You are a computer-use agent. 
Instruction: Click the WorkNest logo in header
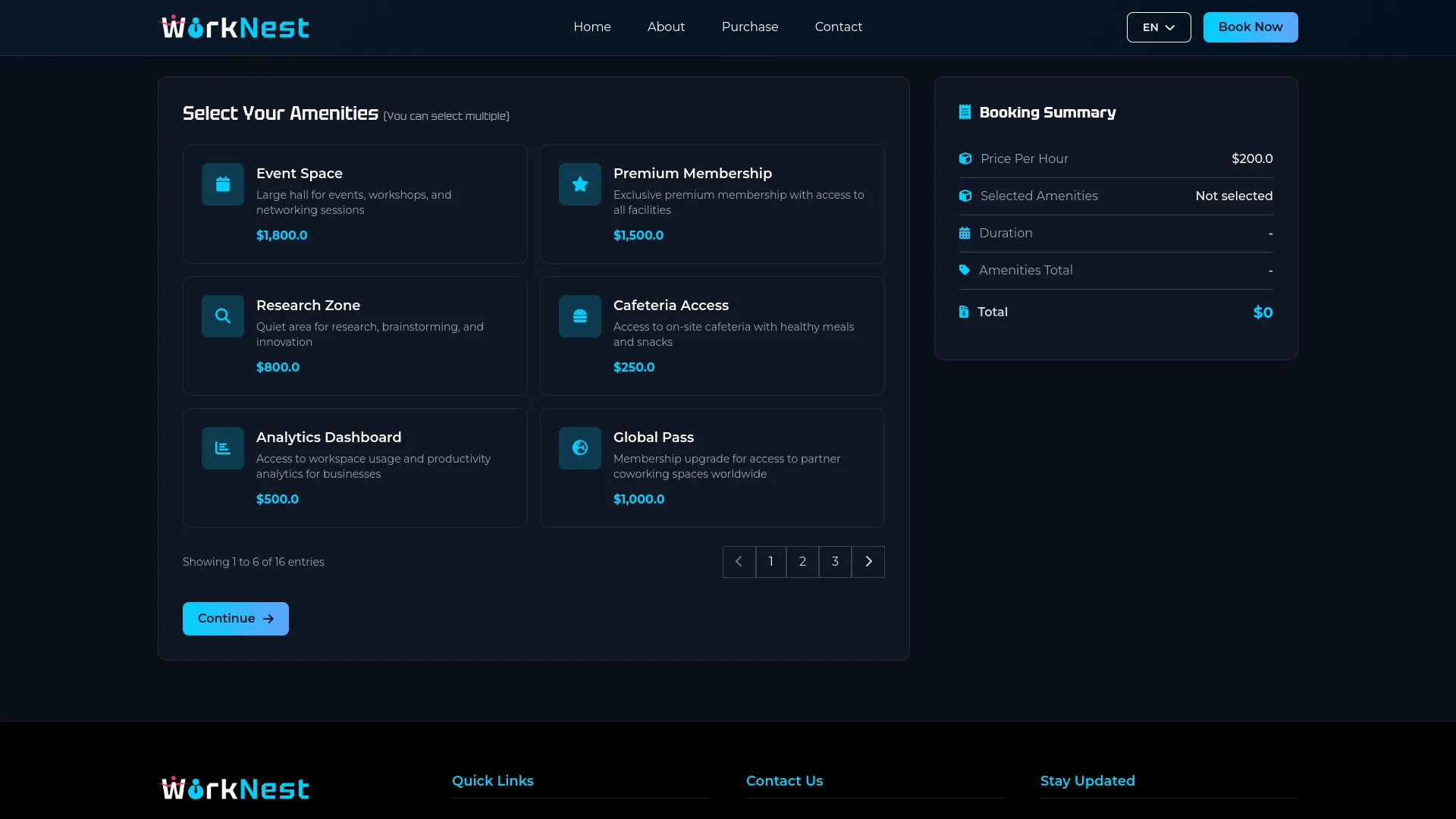click(x=235, y=27)
